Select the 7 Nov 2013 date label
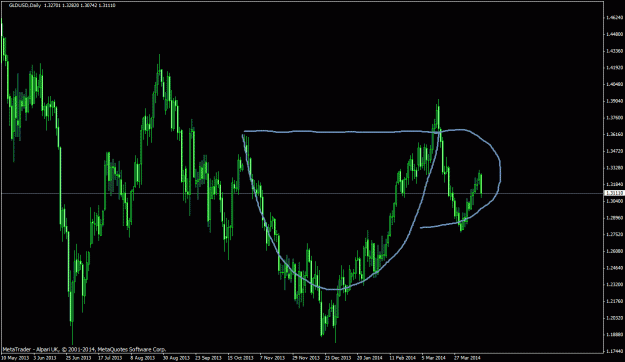This screenshot has width=625, height=362. tap(273, 358)
